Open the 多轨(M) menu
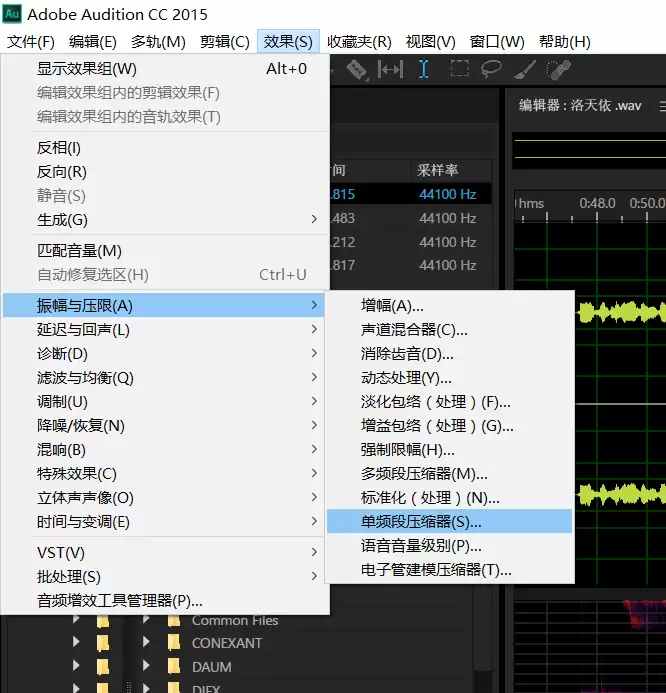 tap(158, 42)
